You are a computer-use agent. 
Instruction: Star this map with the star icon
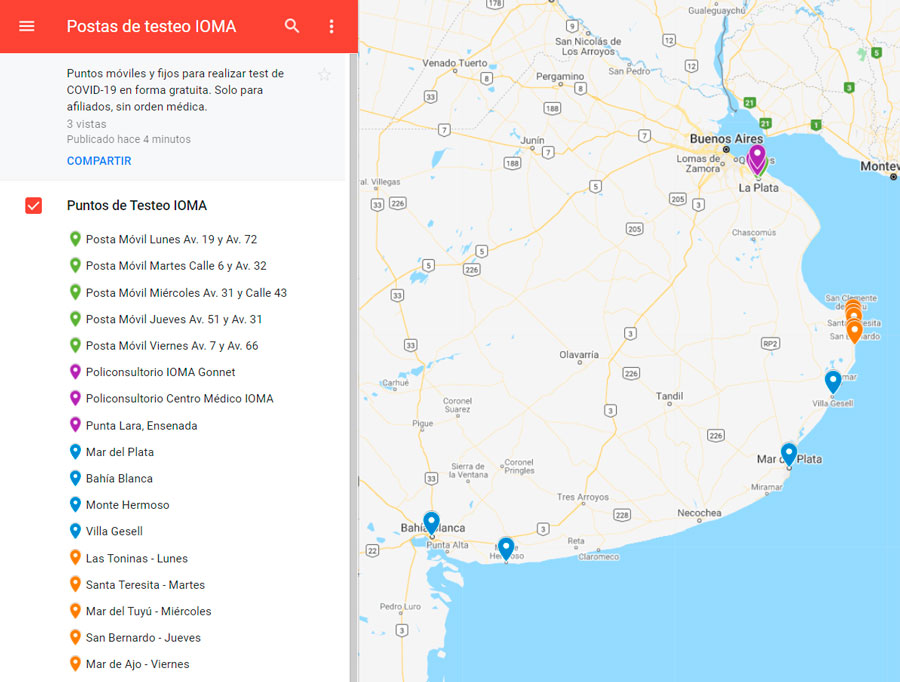pyautogui.click(x=324, y=75)
